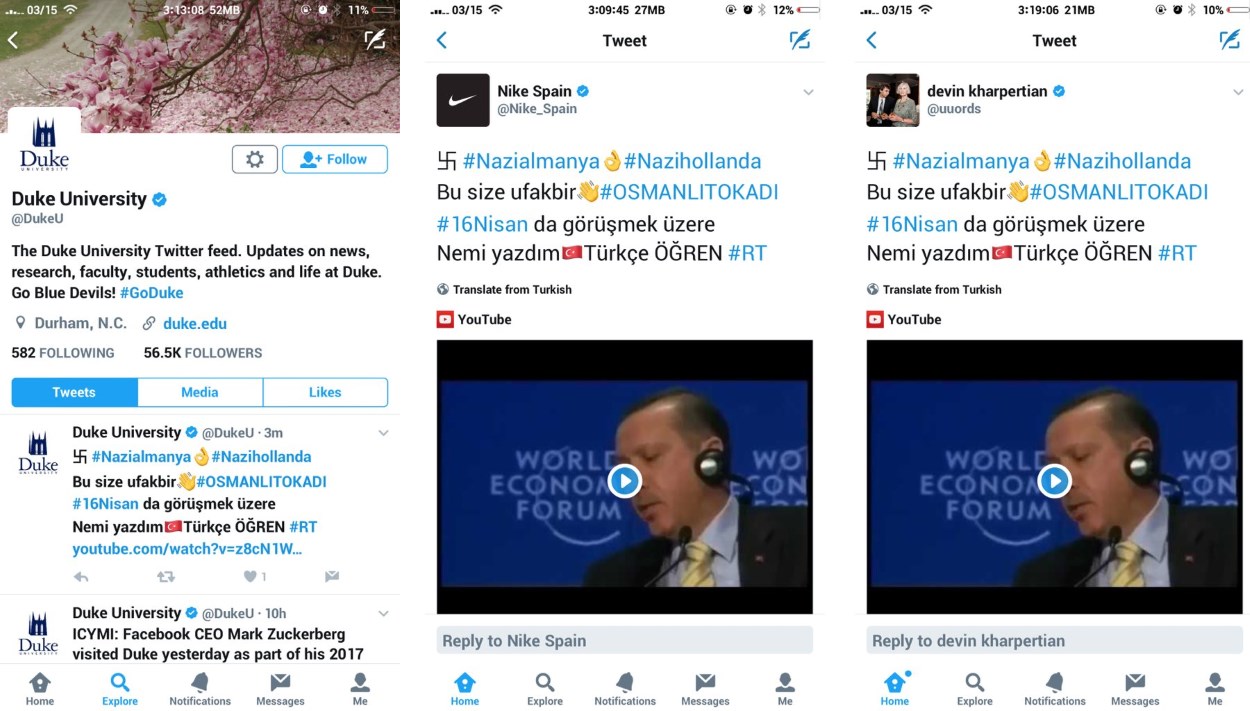
Task: Tap Home in the devin kharpertian screen's bottom bar
Action: coord(895,689)
